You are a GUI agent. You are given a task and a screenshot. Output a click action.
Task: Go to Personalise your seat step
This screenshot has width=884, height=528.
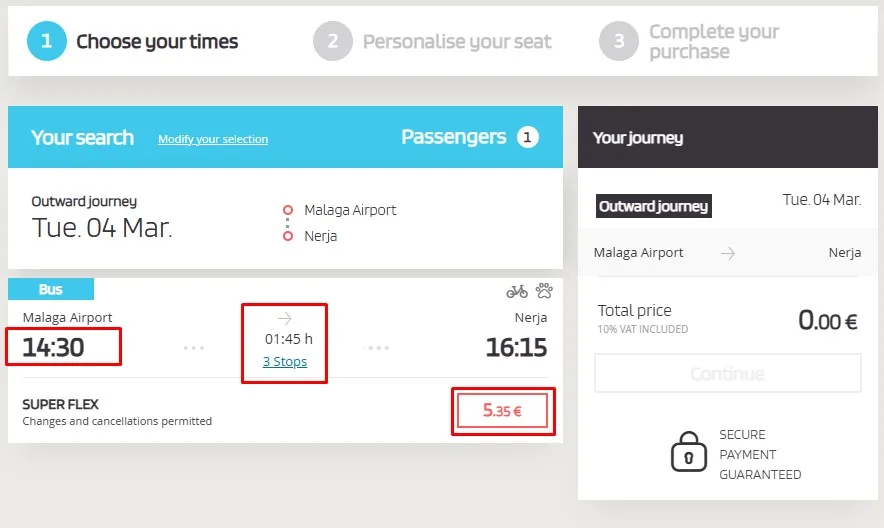coord(457,41)
